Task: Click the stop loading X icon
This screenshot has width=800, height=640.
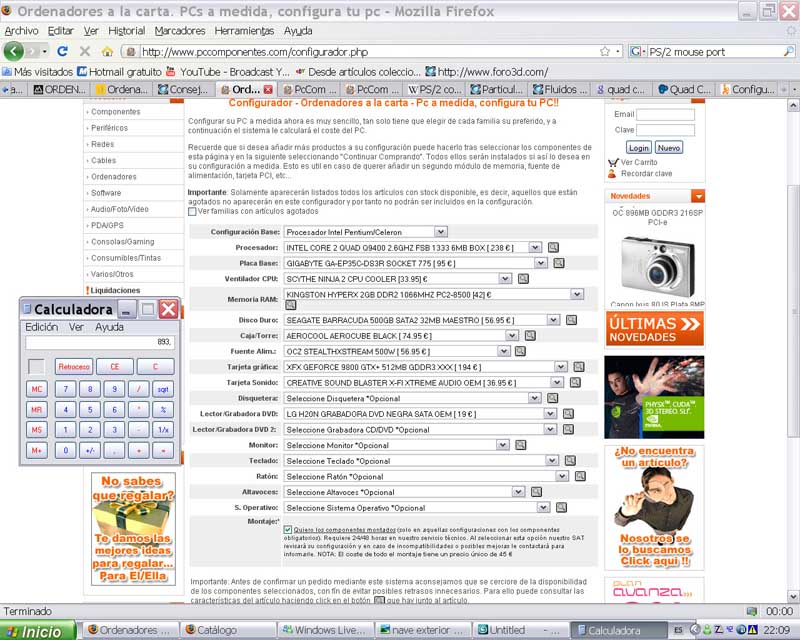Action: pos(85,51)
